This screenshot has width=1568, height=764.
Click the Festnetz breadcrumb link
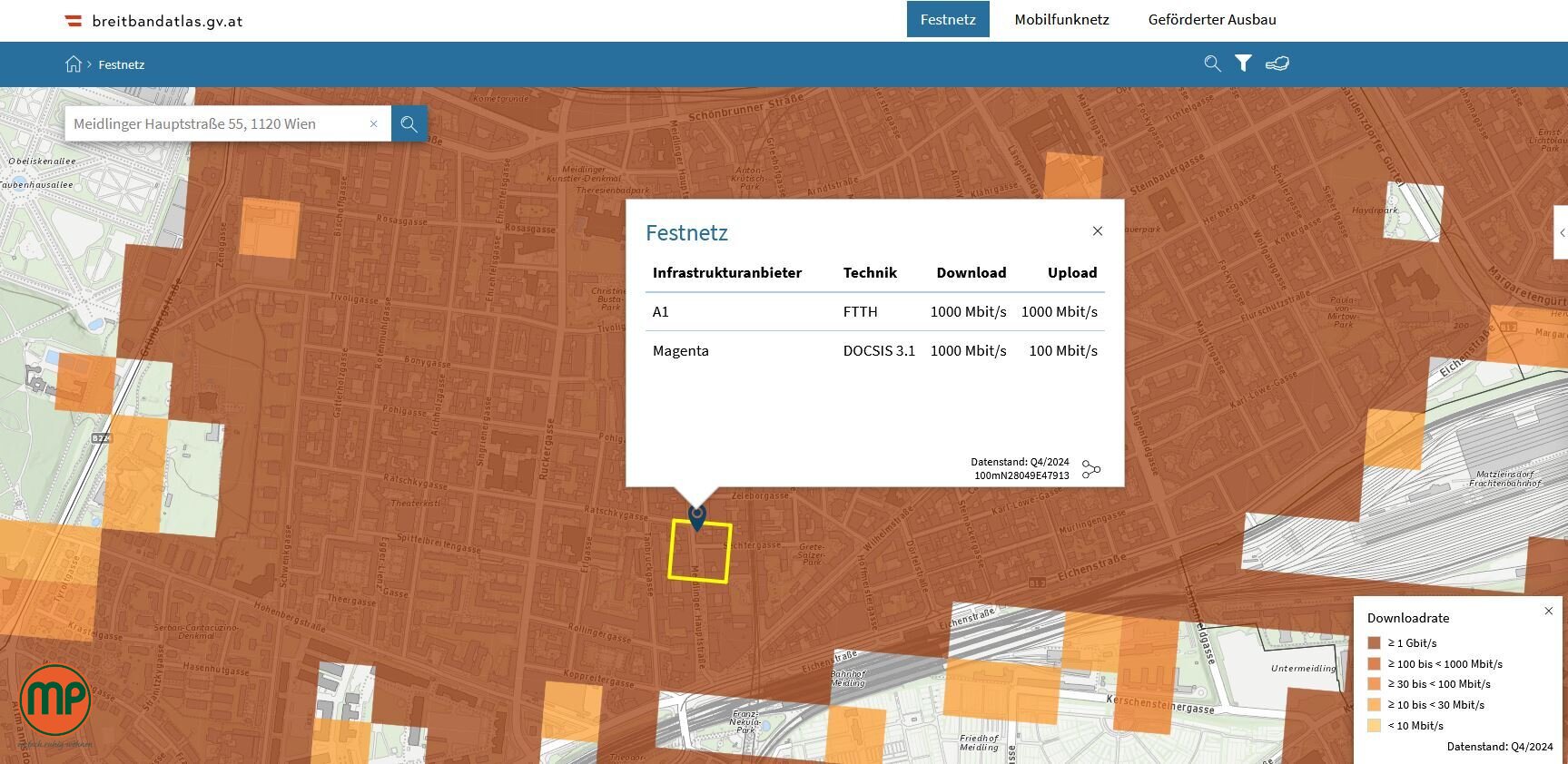pyautogui.click(x=122, y=64)
